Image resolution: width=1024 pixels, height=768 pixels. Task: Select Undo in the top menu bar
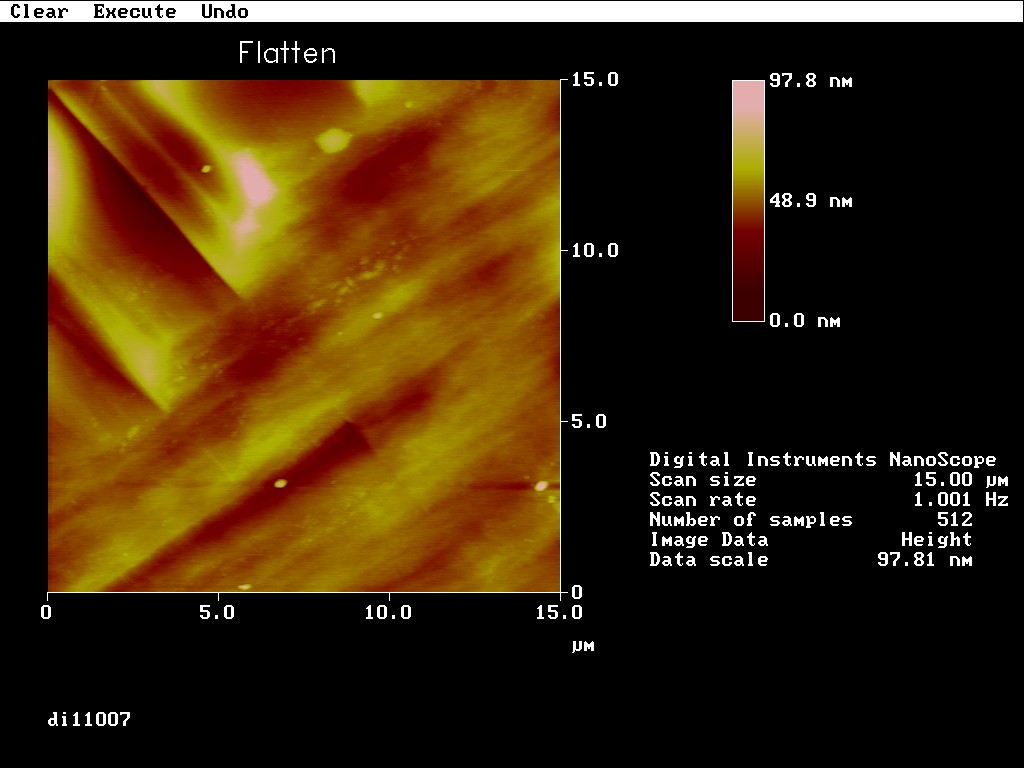(x=224, y=12)
